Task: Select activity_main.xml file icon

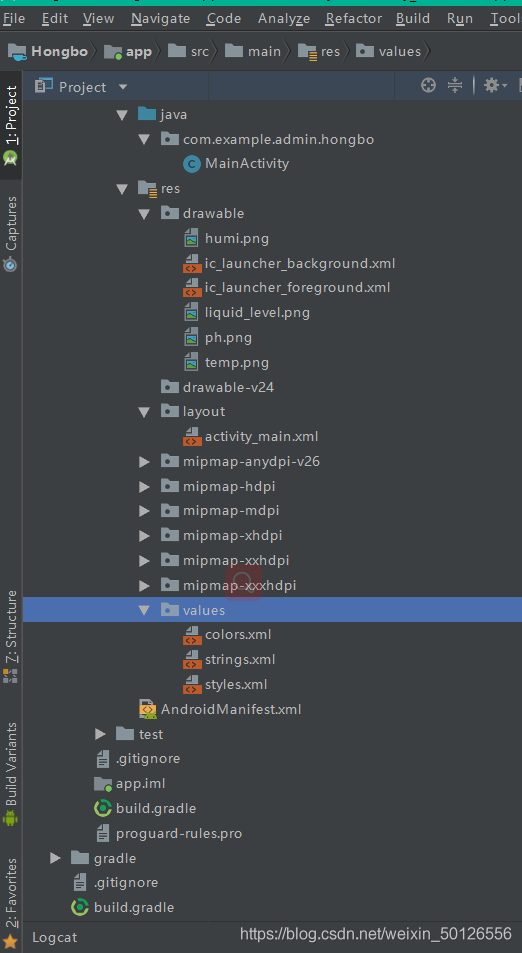Action: (x=191, y=436)
